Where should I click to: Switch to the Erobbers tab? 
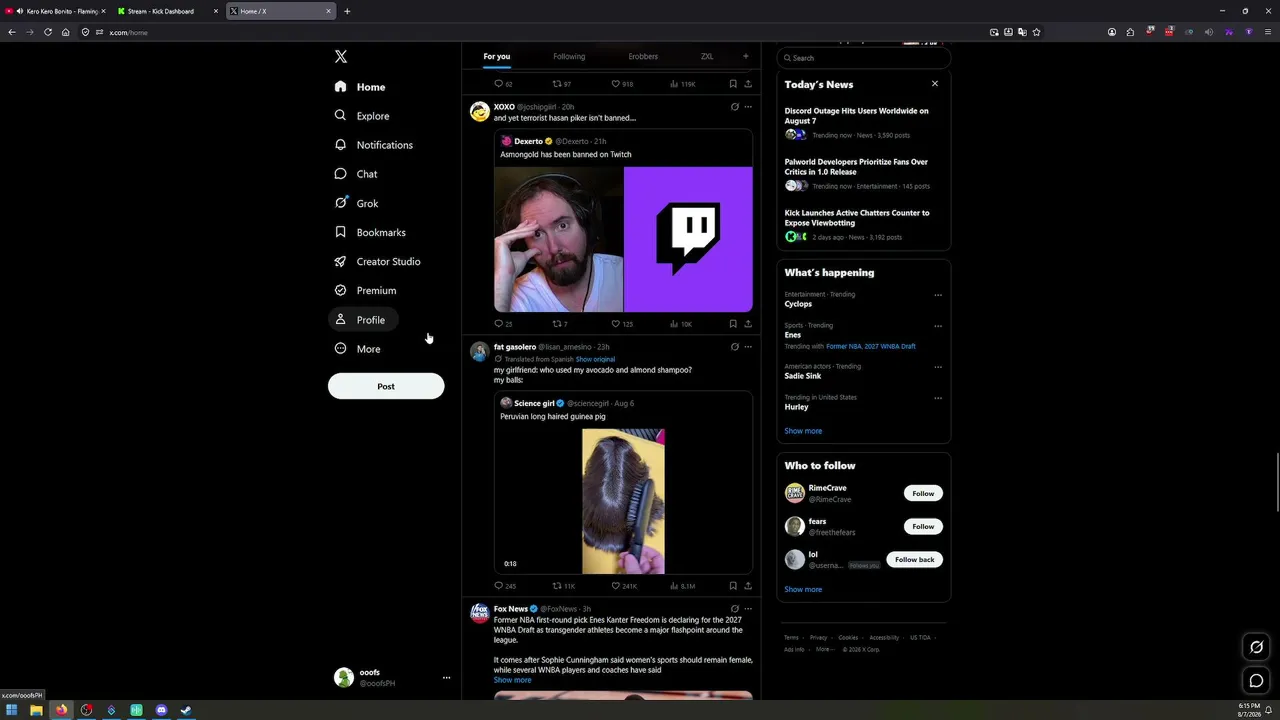(643, 57)
